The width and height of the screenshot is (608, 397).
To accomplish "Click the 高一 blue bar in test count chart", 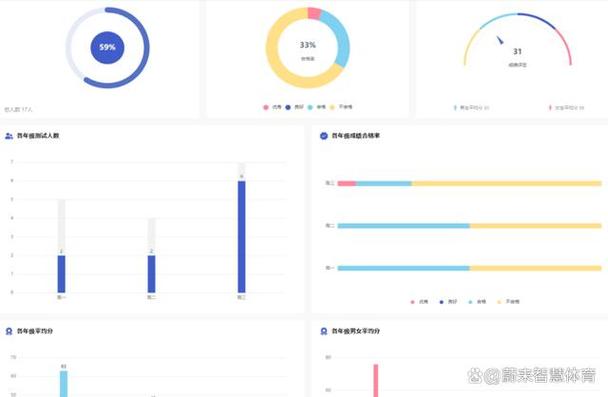I will [x=61, y=274].
